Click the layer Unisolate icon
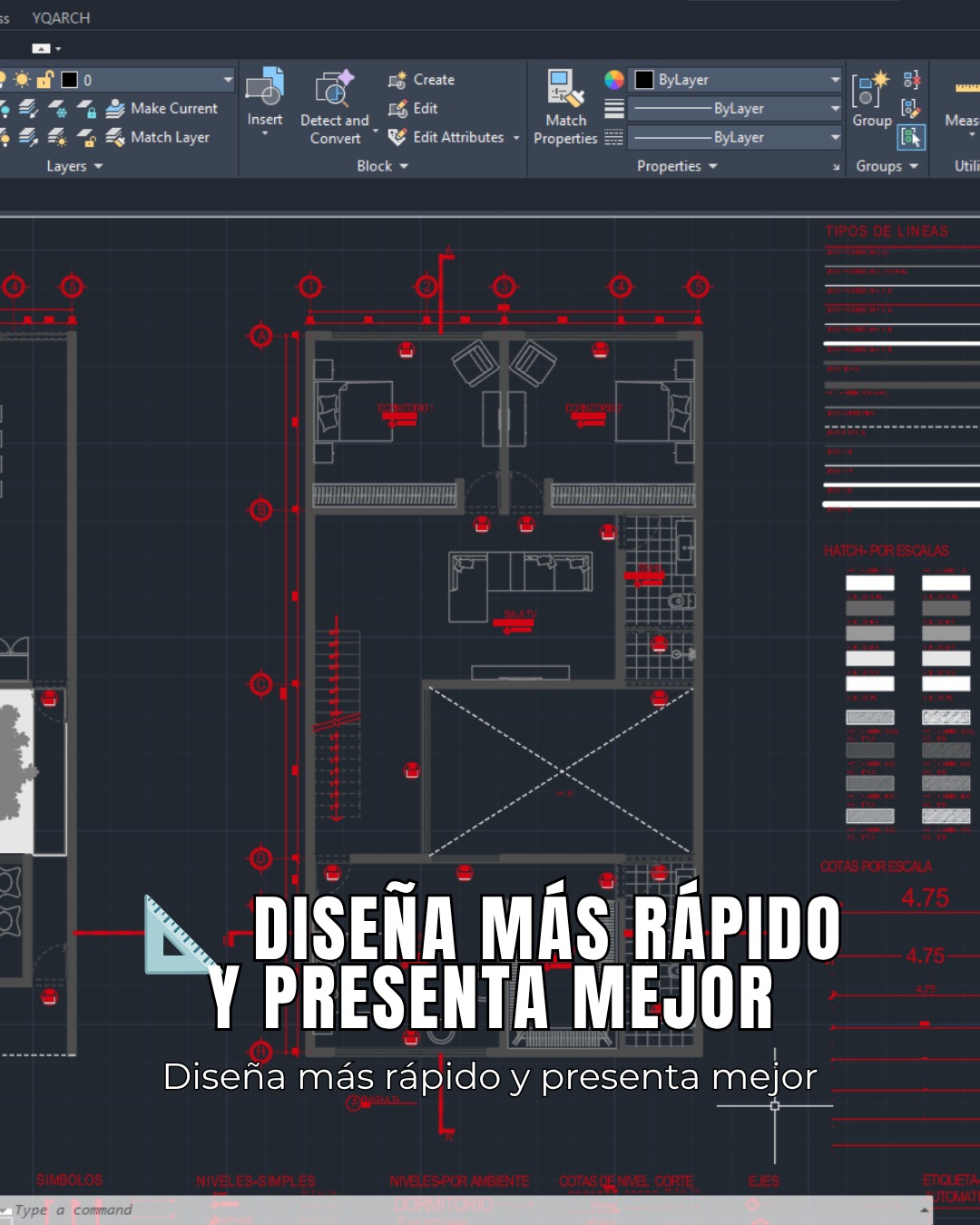 (x=29, y=138)
